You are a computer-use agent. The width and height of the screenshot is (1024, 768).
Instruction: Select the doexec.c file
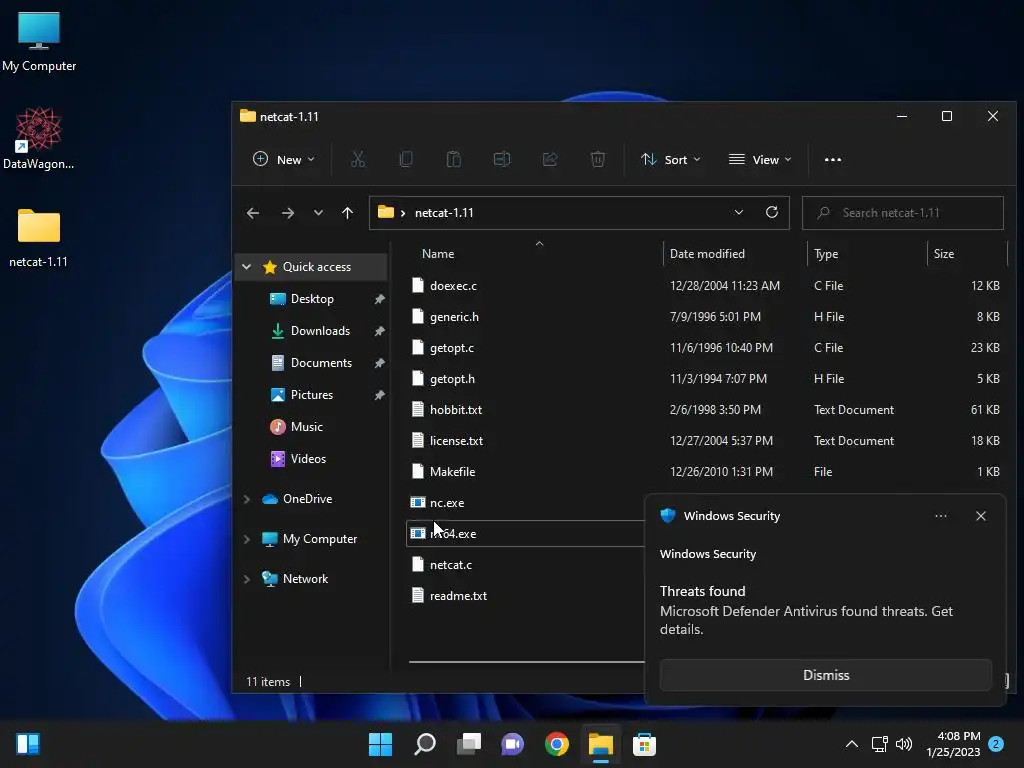point(453,286)
